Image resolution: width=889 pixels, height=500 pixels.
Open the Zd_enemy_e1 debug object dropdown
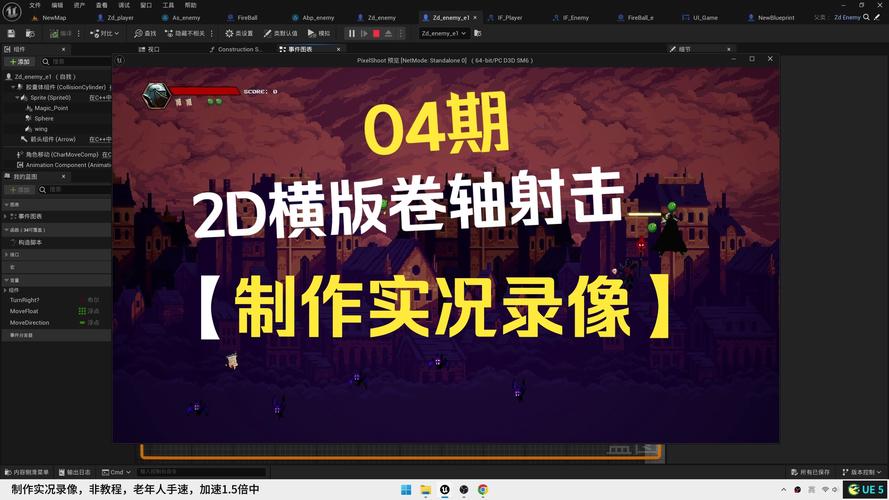[x=443, y=33]
